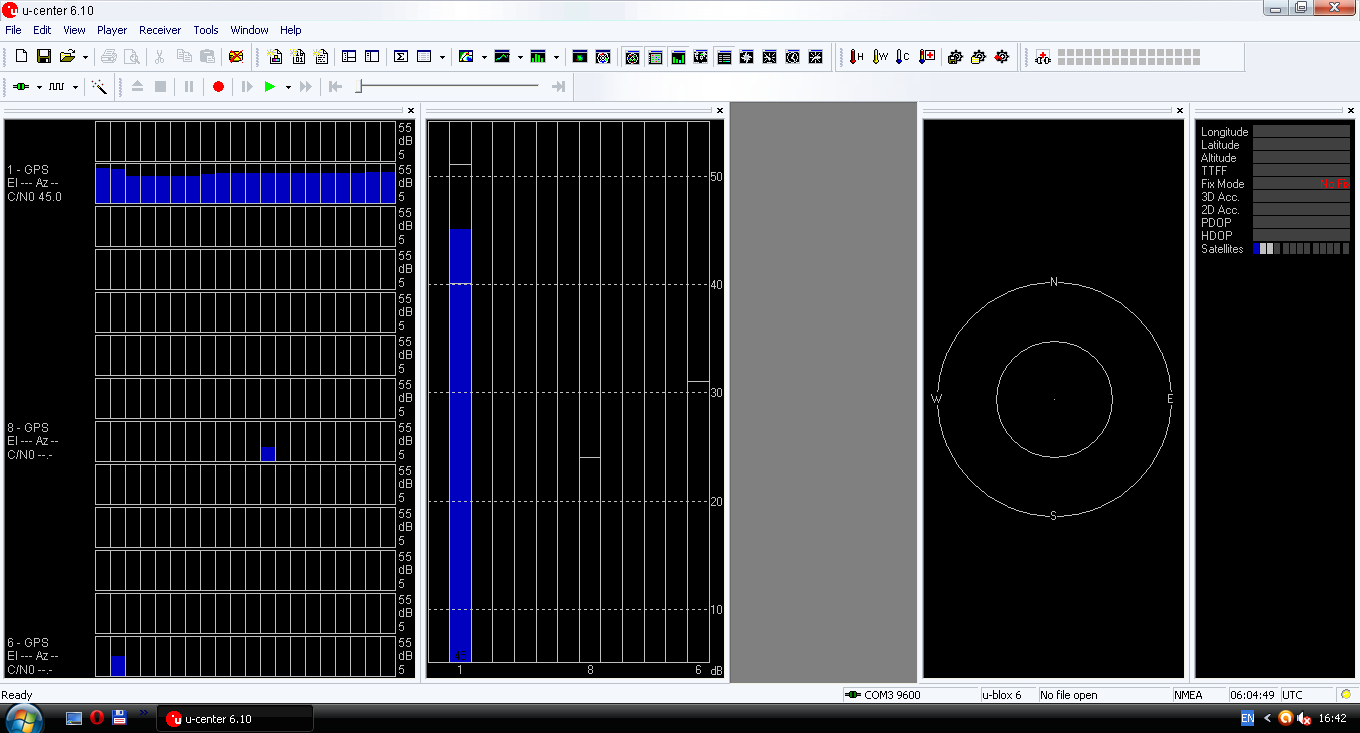Expand the dropdown arrow beside Play
Screen dimensions: 1360x733
pyautogui.click(x=288, y=87)
